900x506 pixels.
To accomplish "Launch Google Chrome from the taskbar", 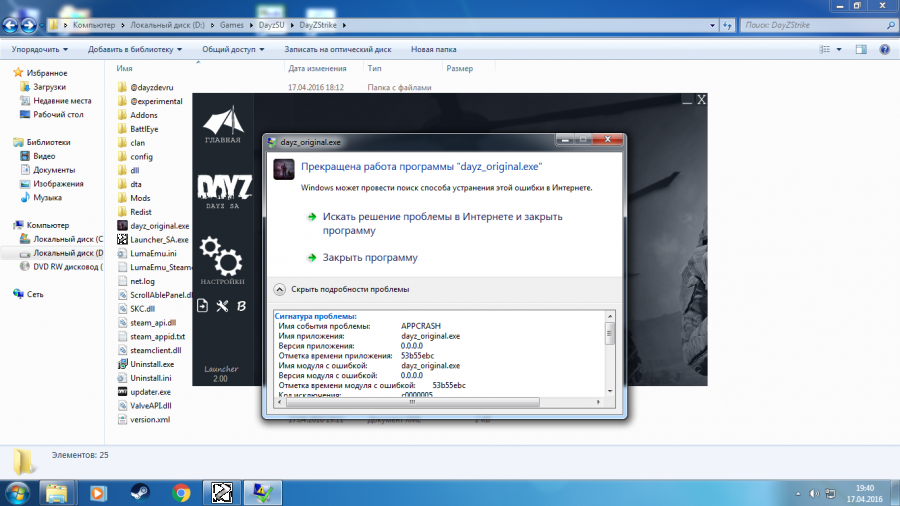I will 181,492.
